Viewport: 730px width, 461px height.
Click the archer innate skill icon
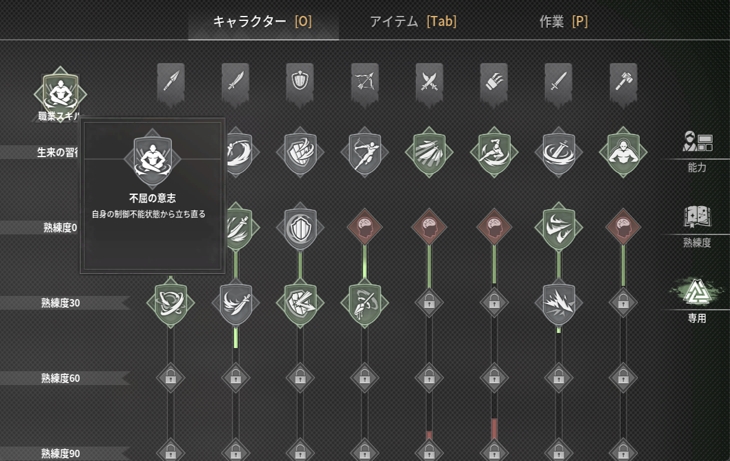pos(365,152)
